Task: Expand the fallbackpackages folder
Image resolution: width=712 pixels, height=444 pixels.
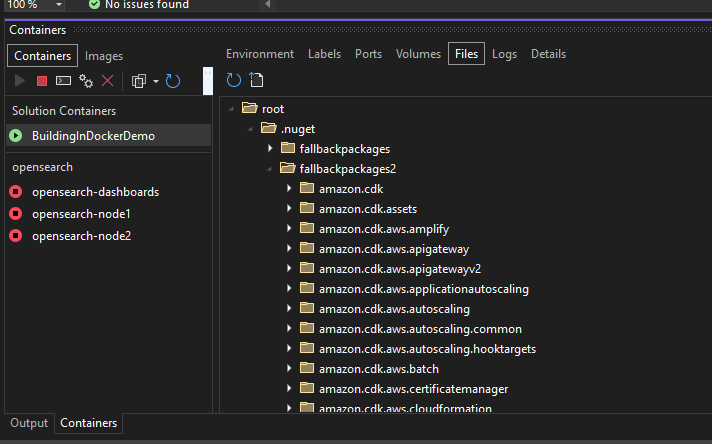Action: pos(270,148)
